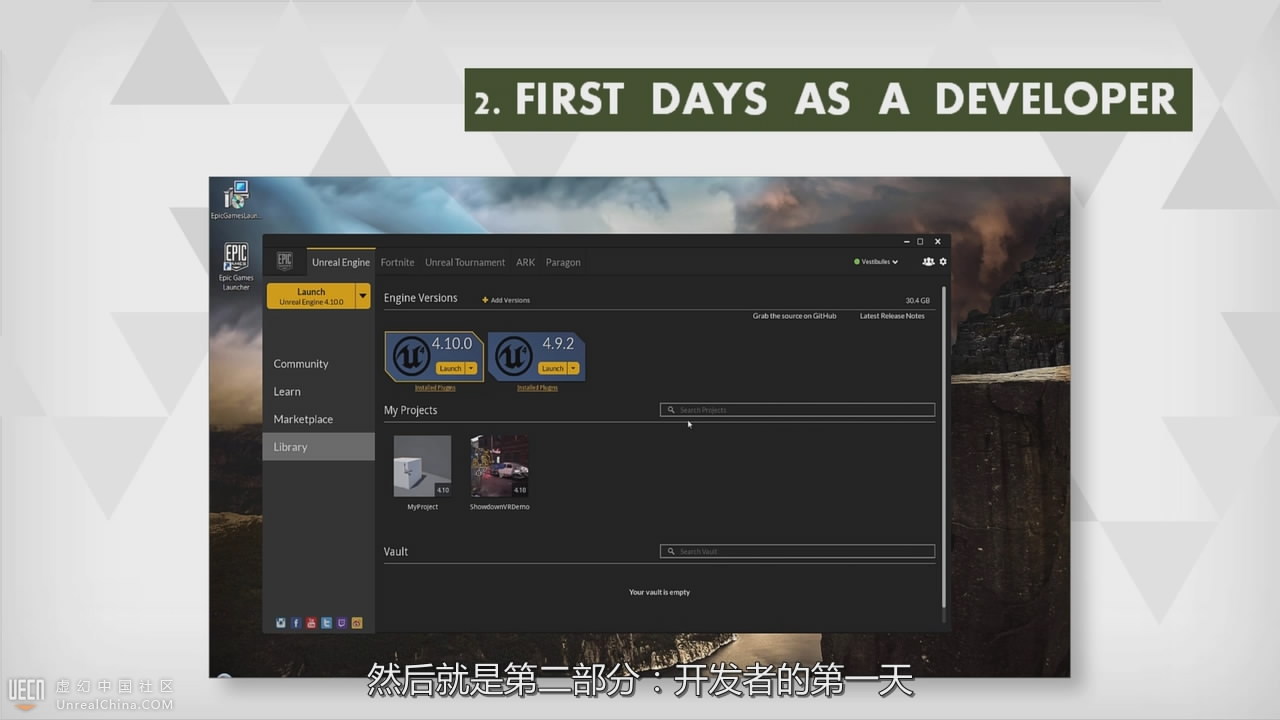Switch to the ARK tab
Screen dimensions: 1280x720
525,262
